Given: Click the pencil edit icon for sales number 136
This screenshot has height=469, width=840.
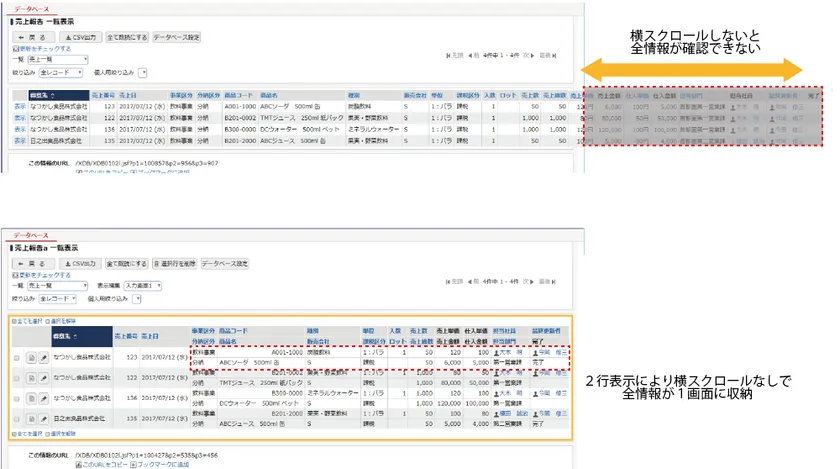Looking at the screenshot, I should [x=43, y=400].
